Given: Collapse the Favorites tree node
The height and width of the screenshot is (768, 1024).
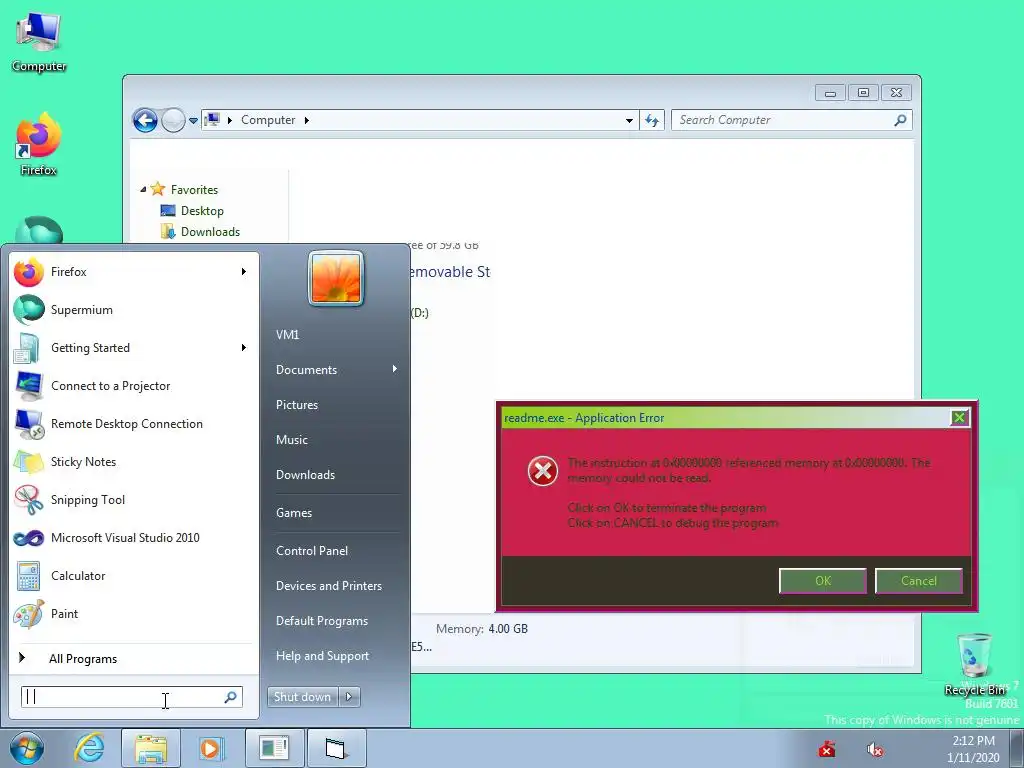Looking at the screenshot, I should pyautogui.click(x=143, y=189).
